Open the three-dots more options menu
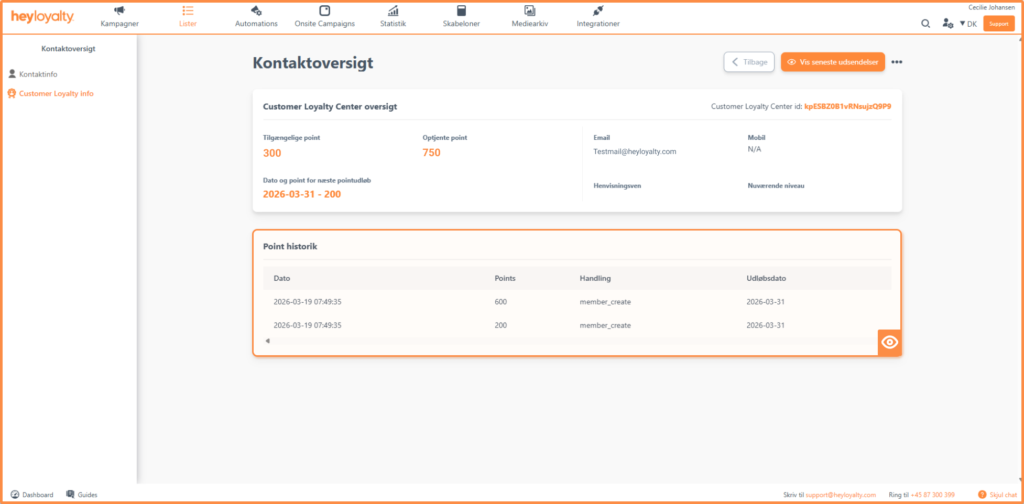 897,62
